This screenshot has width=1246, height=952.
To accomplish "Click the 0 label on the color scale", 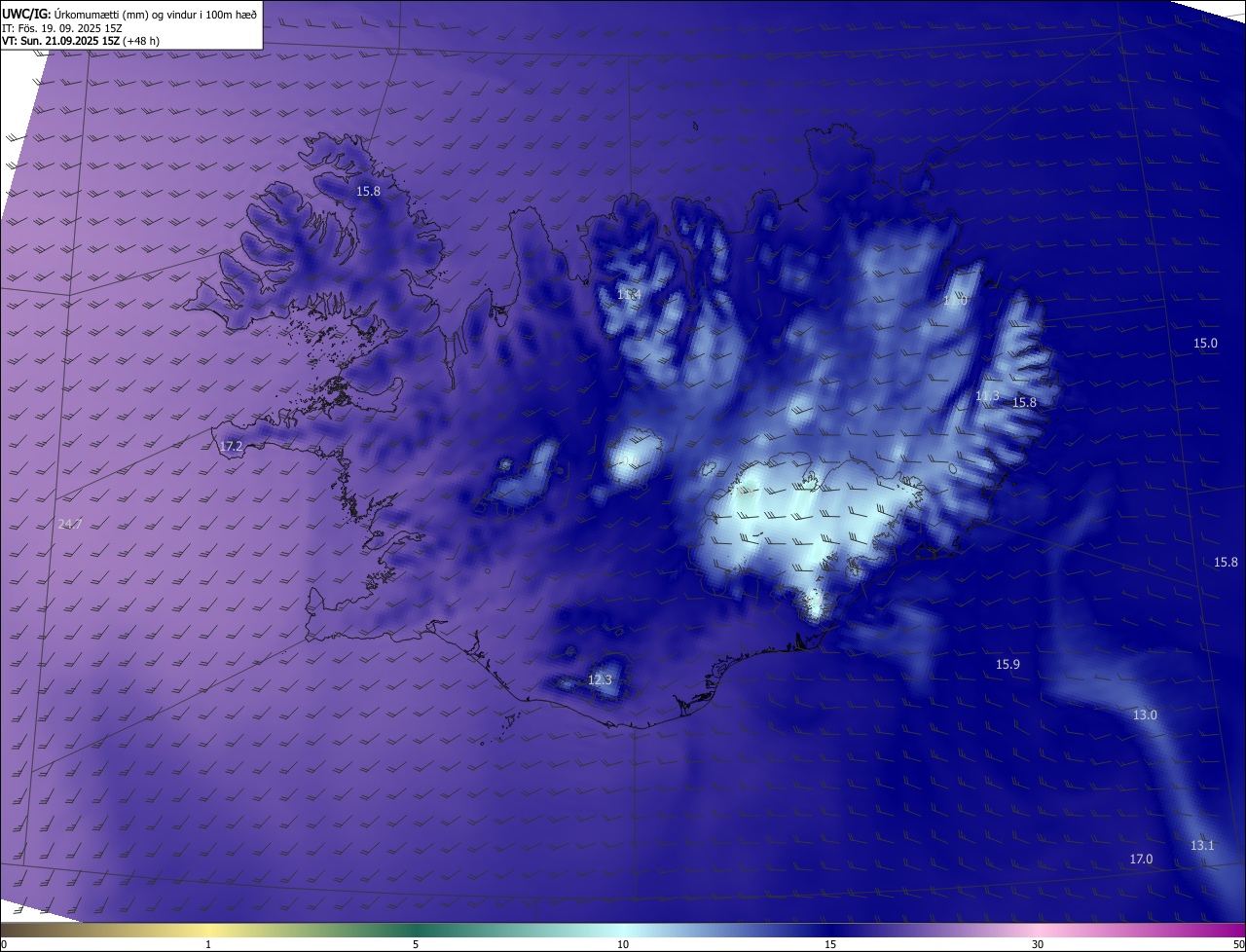I will tap(4, 944).
